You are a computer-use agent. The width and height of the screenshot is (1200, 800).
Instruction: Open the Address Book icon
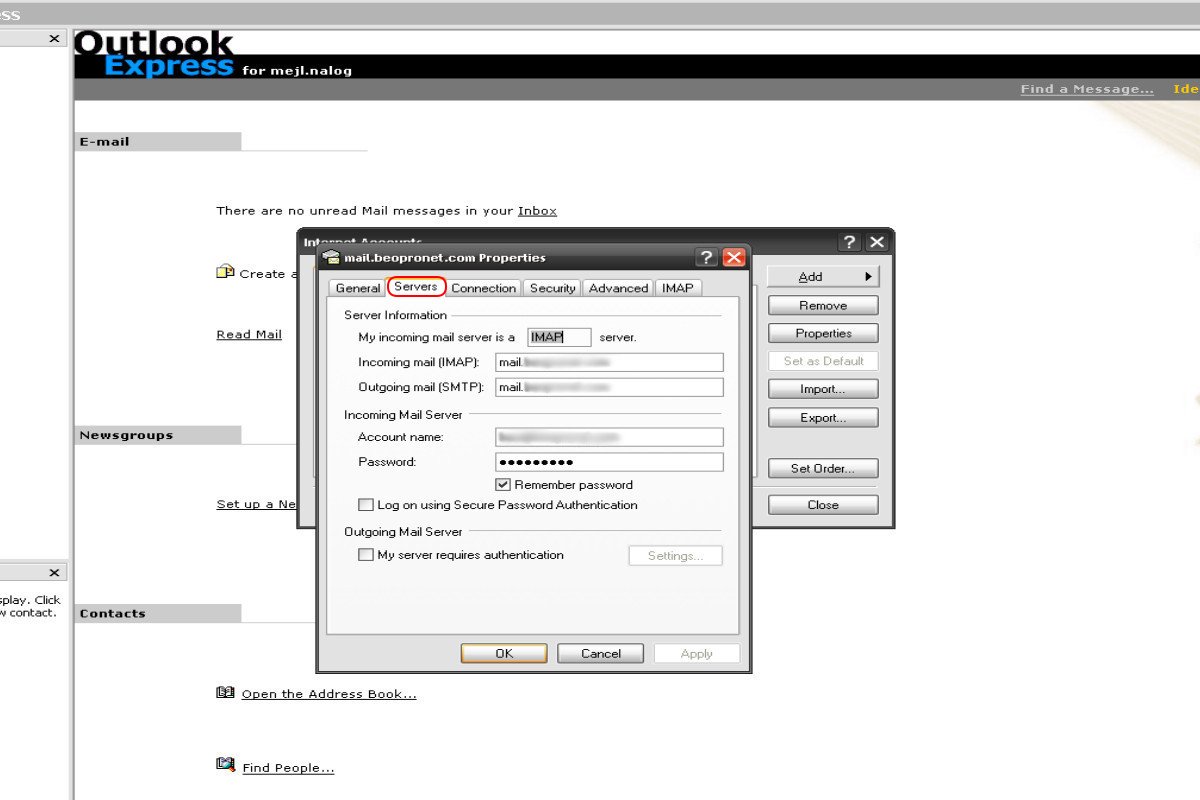(225, 692)
